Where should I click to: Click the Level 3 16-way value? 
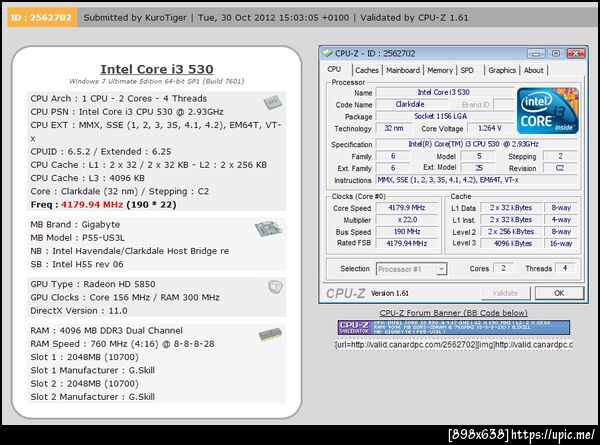(561, 243)
